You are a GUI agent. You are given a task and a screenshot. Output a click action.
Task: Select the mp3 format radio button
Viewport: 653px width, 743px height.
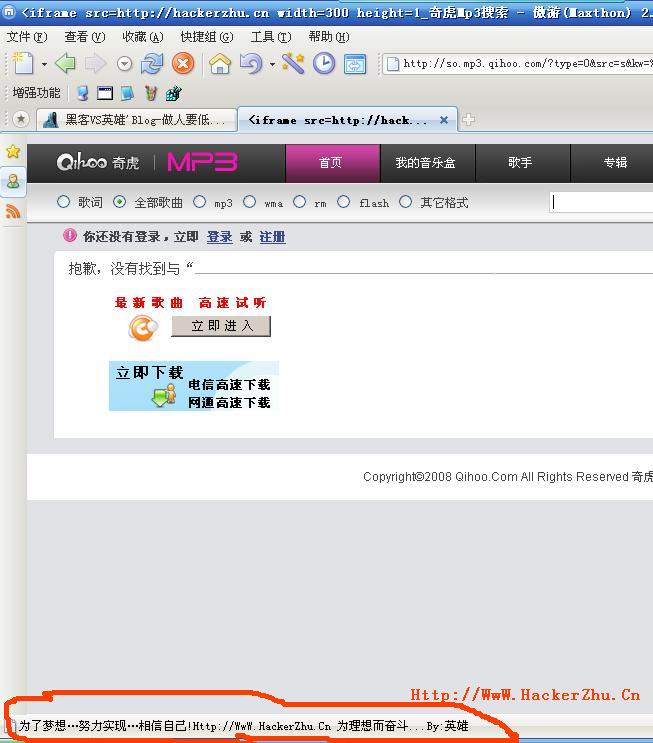pos(200,202)
